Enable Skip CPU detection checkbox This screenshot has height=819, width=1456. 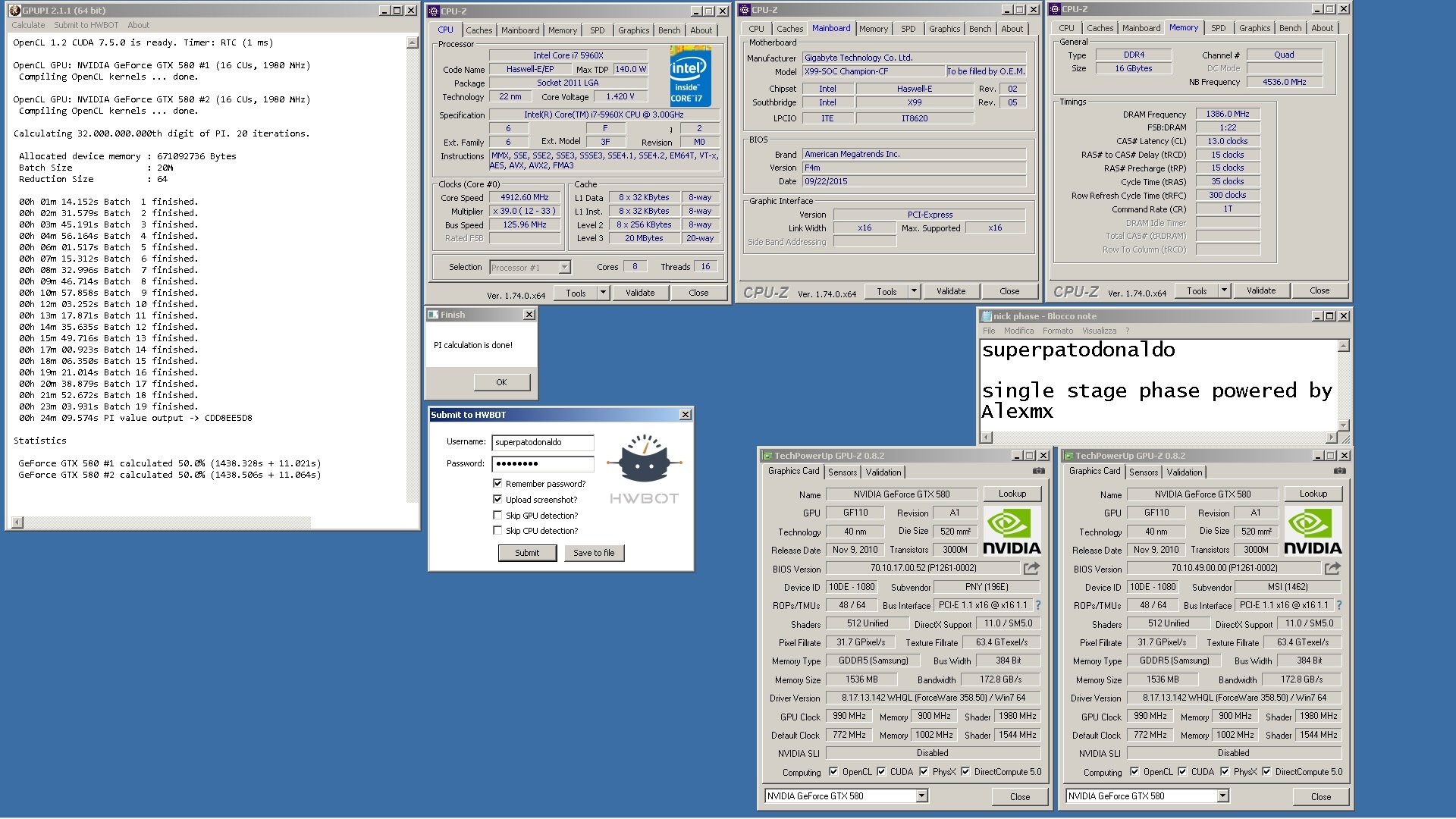497,531
